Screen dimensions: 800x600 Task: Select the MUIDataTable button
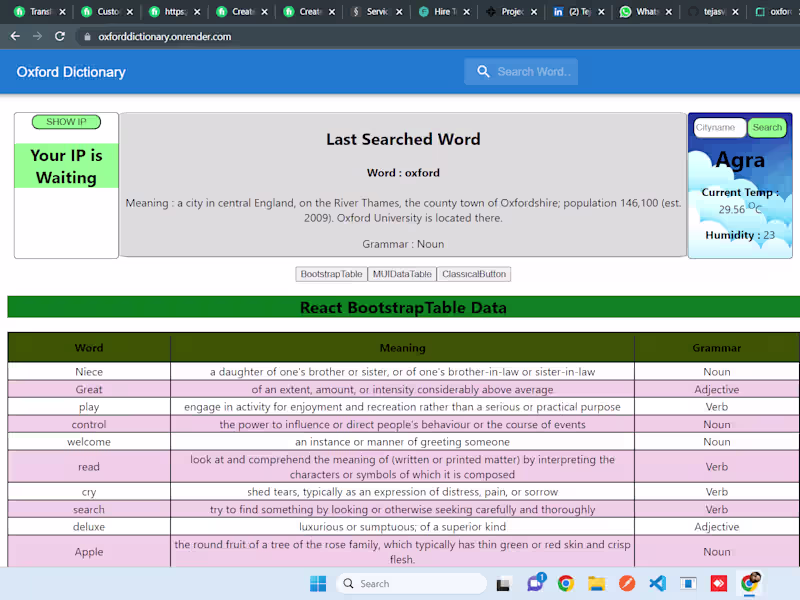402,274
